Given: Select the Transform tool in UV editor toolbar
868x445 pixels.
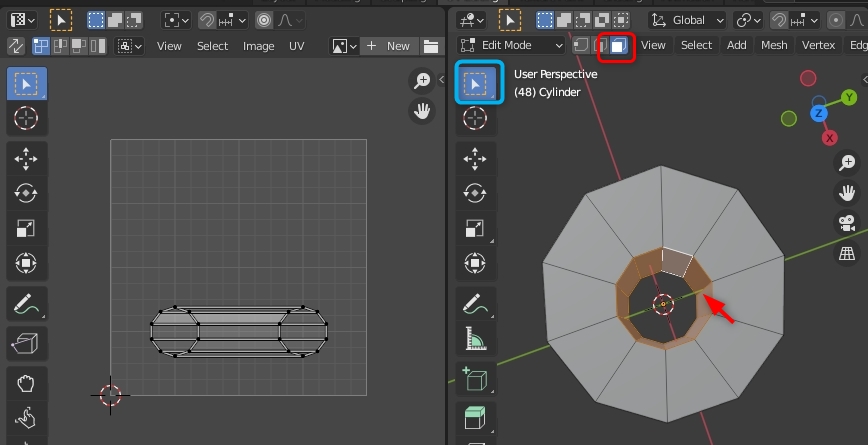Looking at the screenshot, I should click(26, 263).
